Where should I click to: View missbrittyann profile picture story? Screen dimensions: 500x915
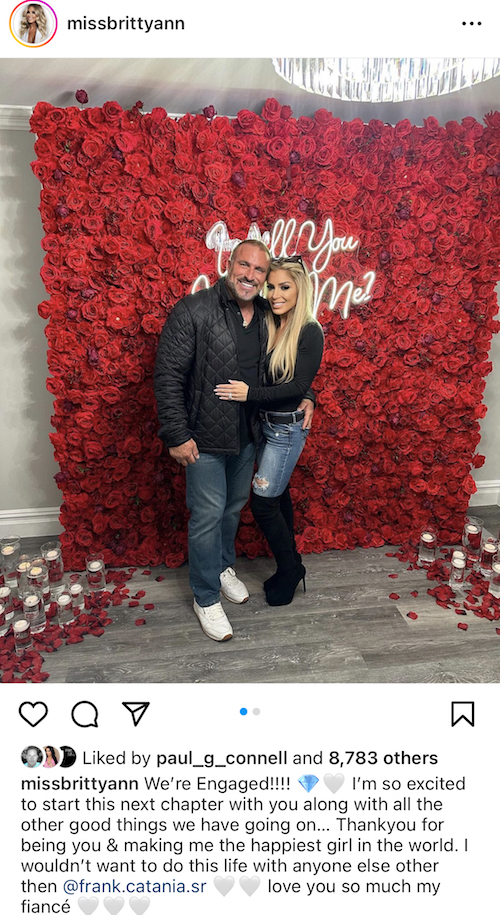pyautogui.click(x=33, y=24)
